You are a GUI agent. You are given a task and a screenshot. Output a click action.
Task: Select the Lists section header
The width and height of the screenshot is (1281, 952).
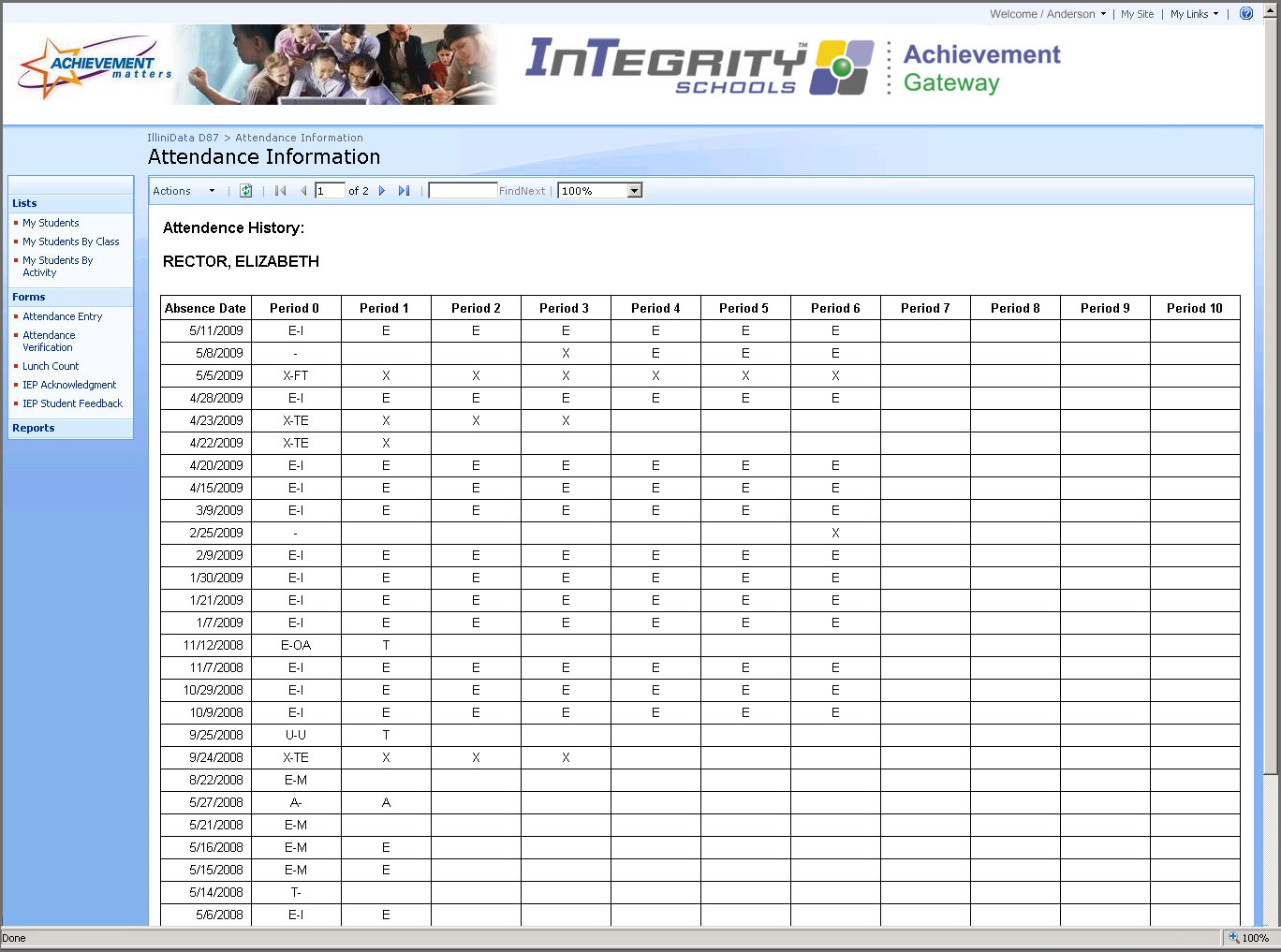click(70, 203)
